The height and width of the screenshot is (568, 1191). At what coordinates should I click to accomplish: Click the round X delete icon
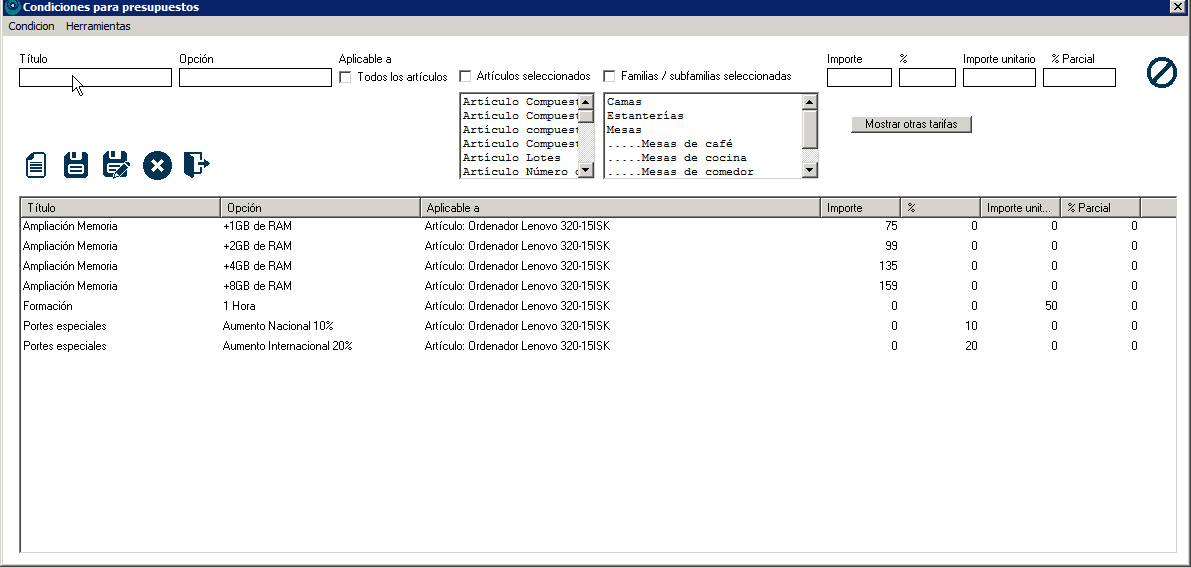click(157, 165)
